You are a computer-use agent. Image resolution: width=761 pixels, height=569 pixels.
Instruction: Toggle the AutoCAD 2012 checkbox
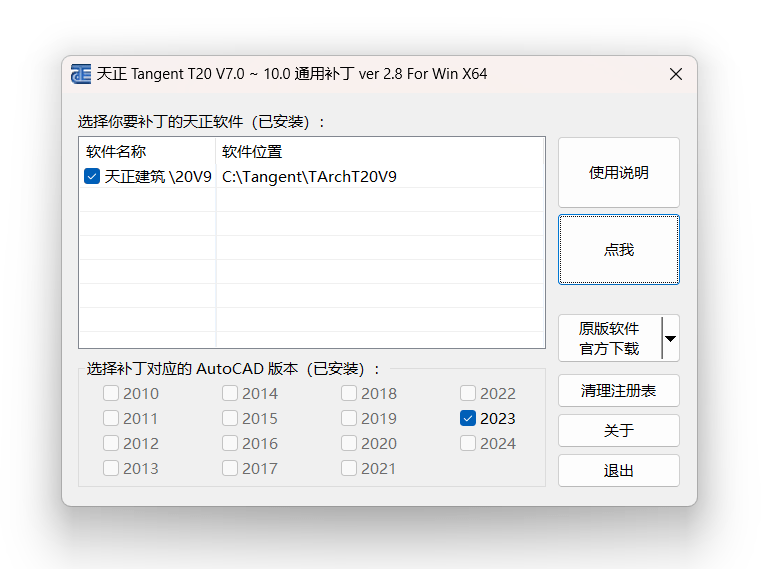(x=111, y=443)
